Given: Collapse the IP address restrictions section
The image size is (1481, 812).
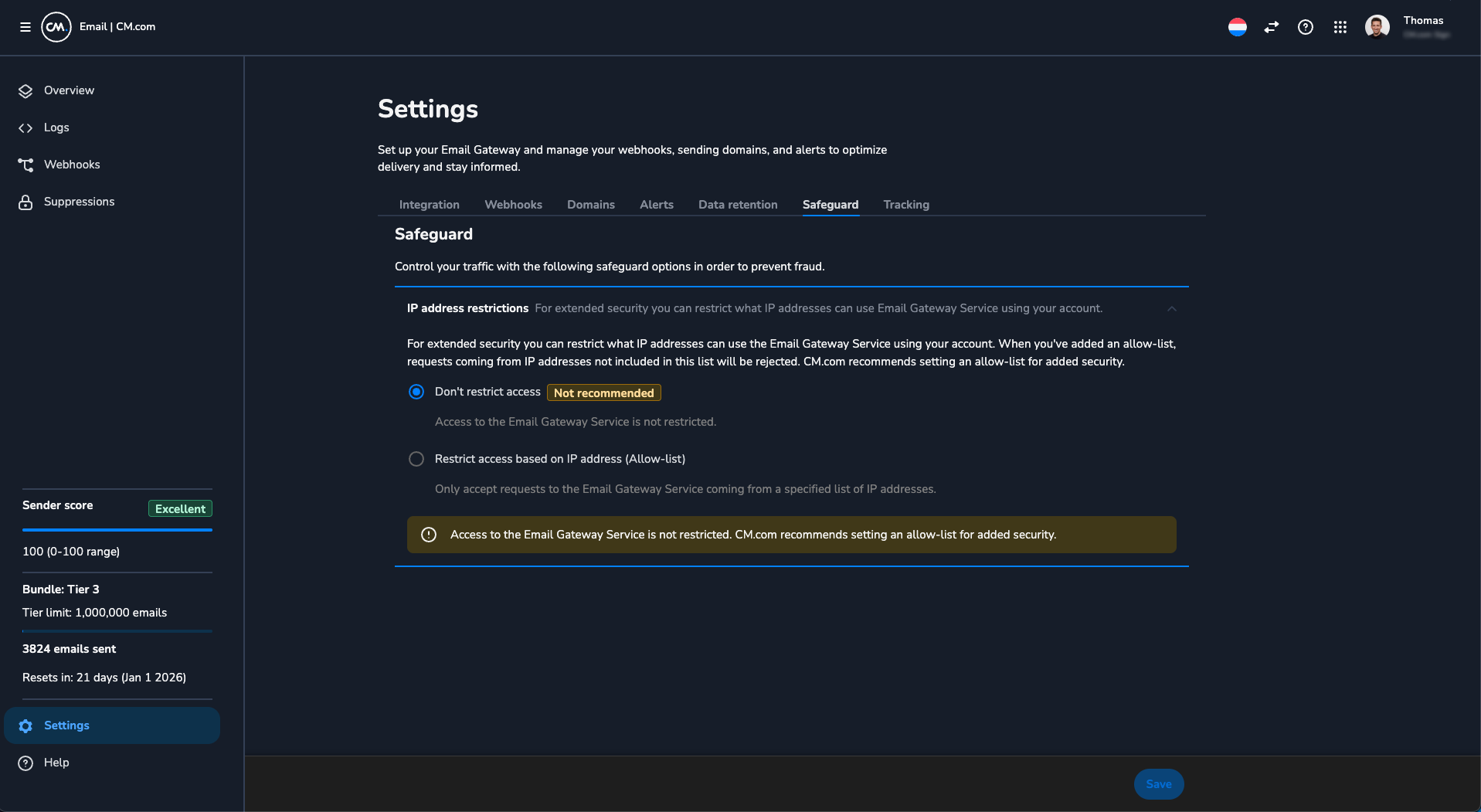Looking at the screenshot, I should tap(1172, 308).
